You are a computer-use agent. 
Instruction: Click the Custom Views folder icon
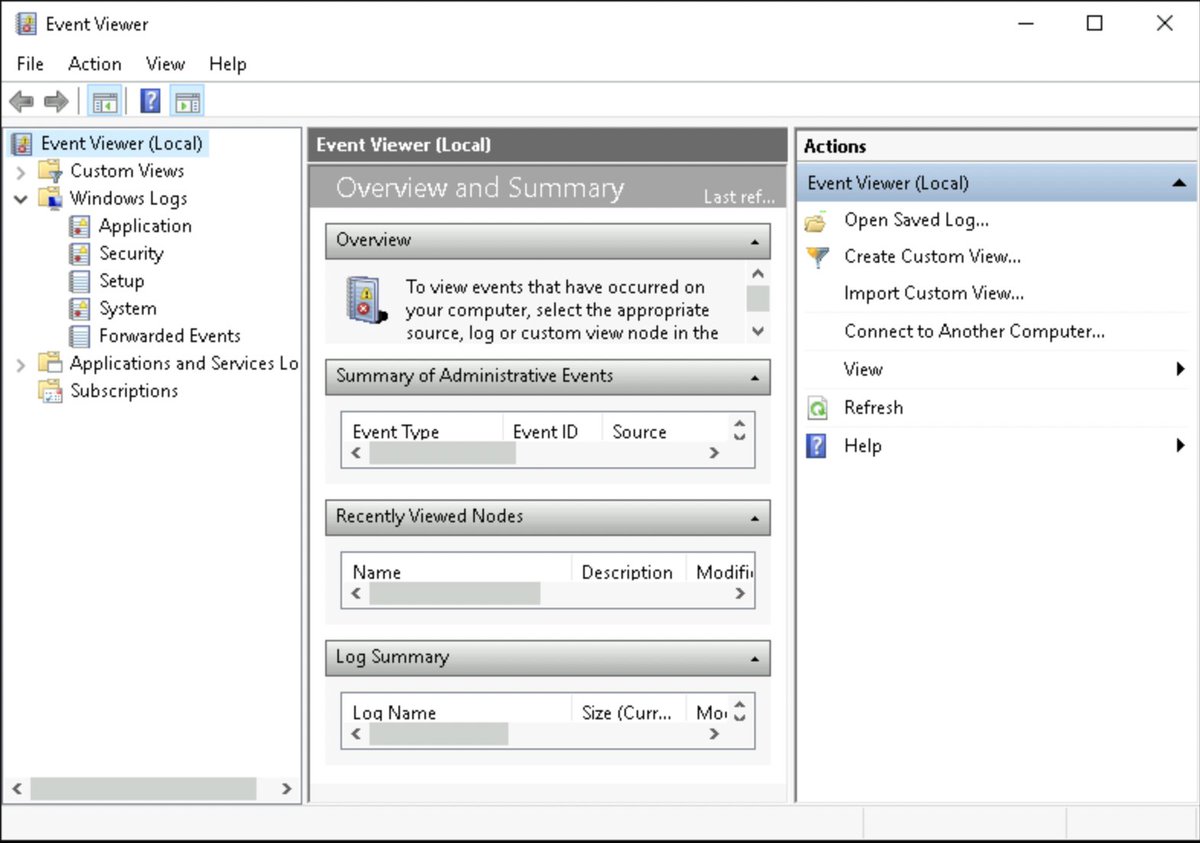[x=51, y=171]
